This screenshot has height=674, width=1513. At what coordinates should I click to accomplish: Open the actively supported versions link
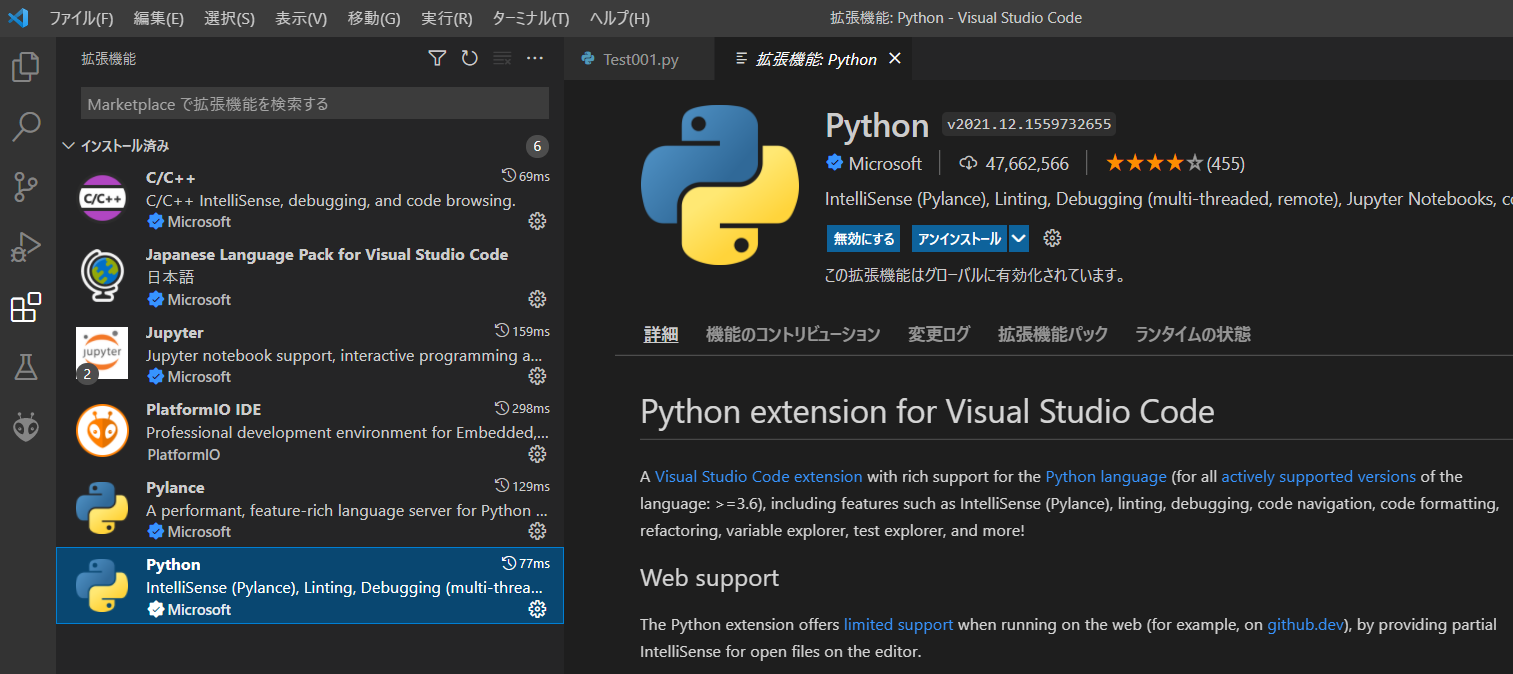[1318, 477]
